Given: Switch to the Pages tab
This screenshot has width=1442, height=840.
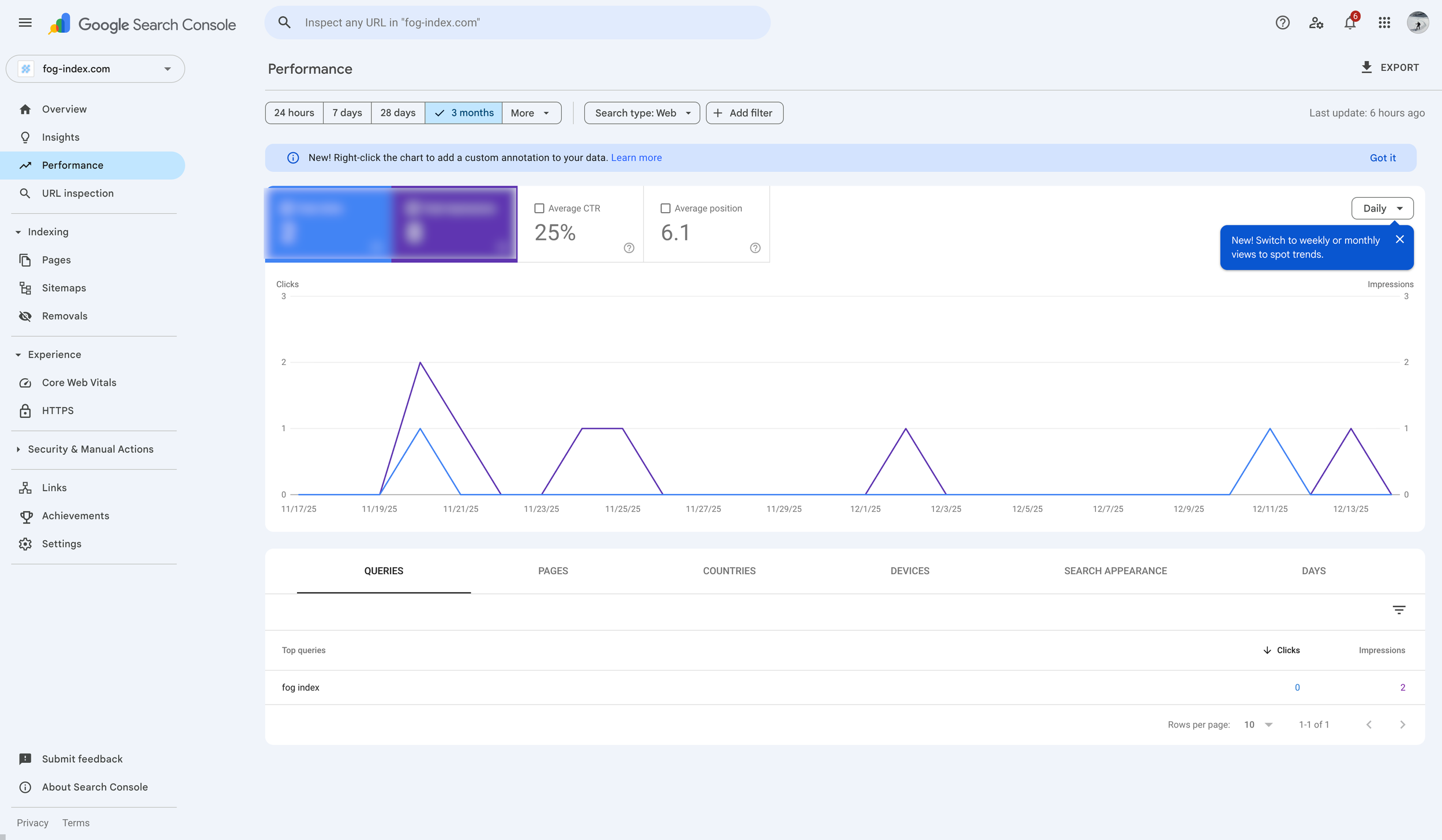Looking at the screenshot, I should tap(553, 571).
